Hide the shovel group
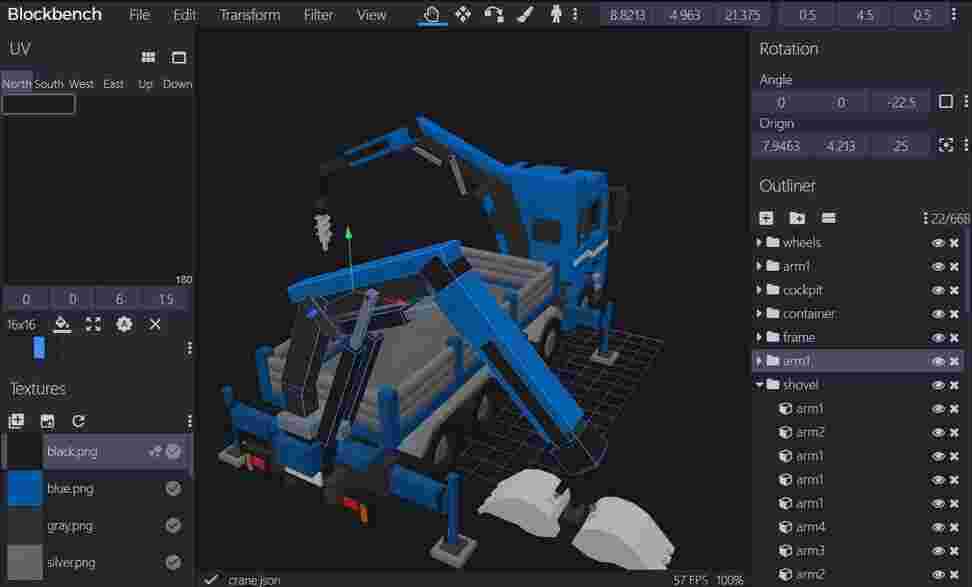Viewport: 972px width, 587px height. 937,384
